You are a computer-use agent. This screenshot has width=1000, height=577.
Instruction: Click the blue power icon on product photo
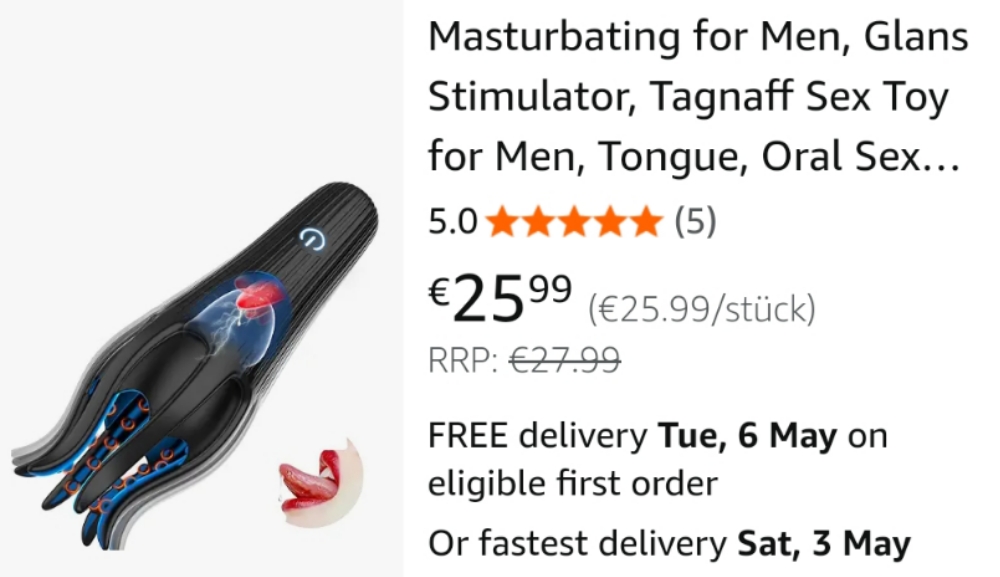[x=312, y=238]
